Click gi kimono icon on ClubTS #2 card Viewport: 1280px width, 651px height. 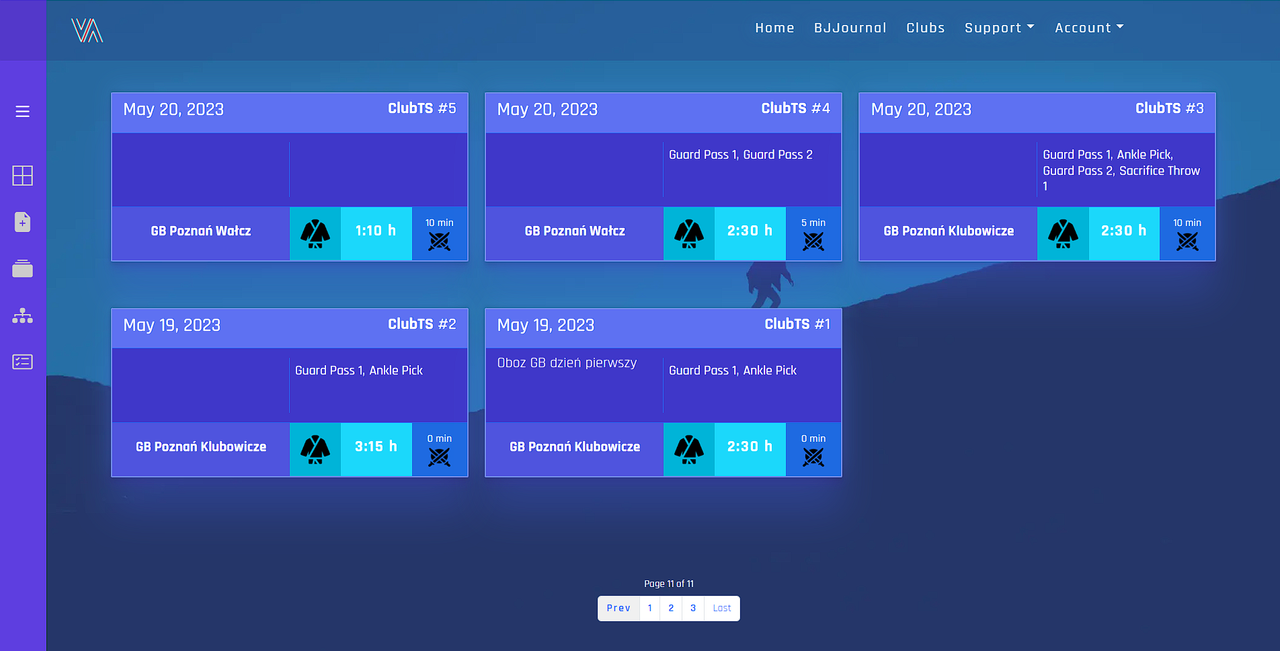tap(315, 449)
